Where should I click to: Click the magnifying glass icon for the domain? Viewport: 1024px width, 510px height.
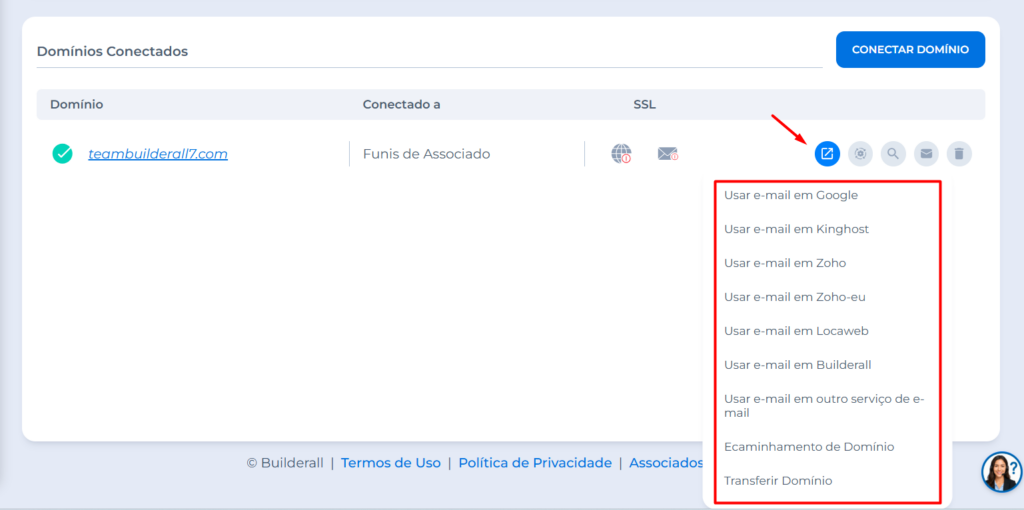[893, 154]
